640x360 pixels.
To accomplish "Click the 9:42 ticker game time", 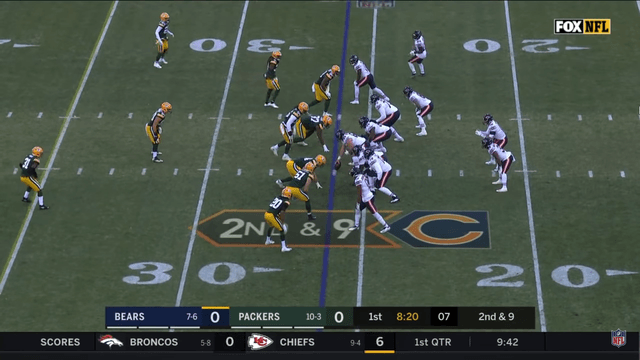I will 507,342.
